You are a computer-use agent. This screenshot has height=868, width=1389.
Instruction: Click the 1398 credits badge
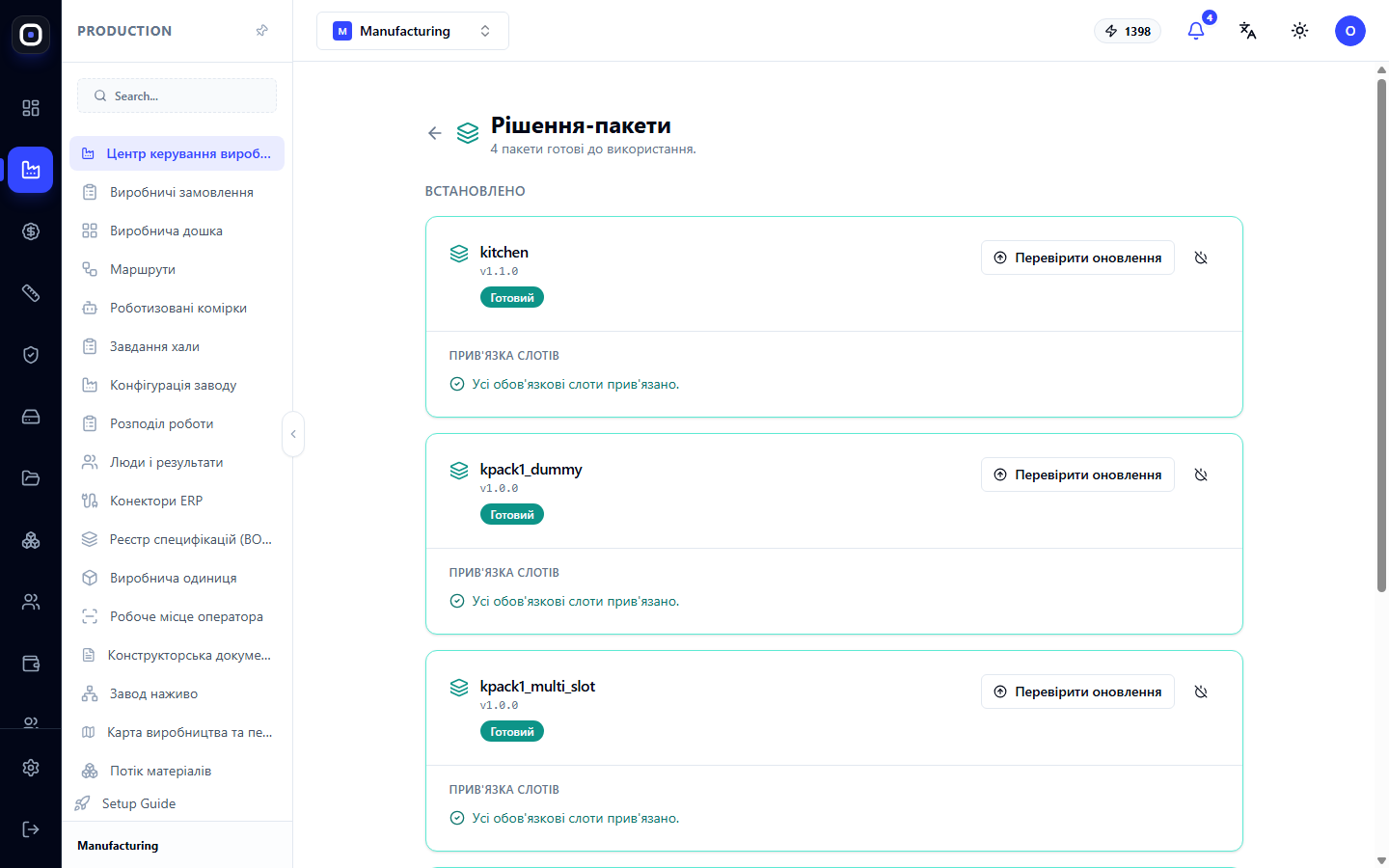pyautogui.click(x=1128, y=31)
